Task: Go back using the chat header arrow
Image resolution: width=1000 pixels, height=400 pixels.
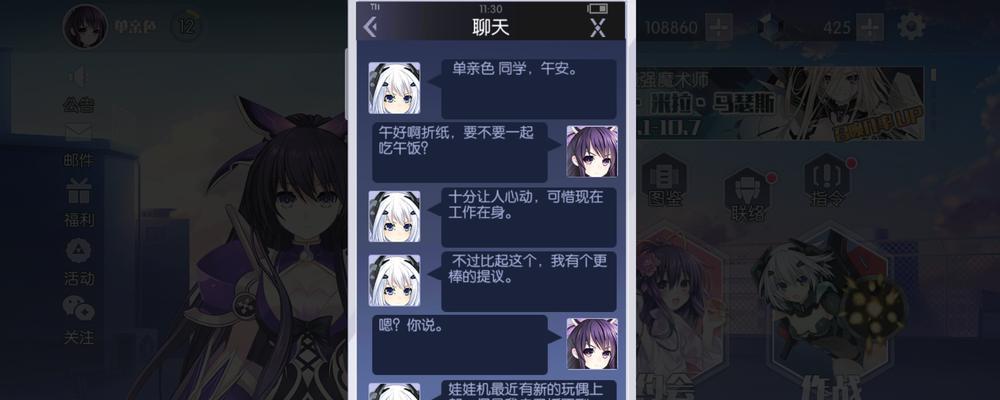Action: point(370,27)
